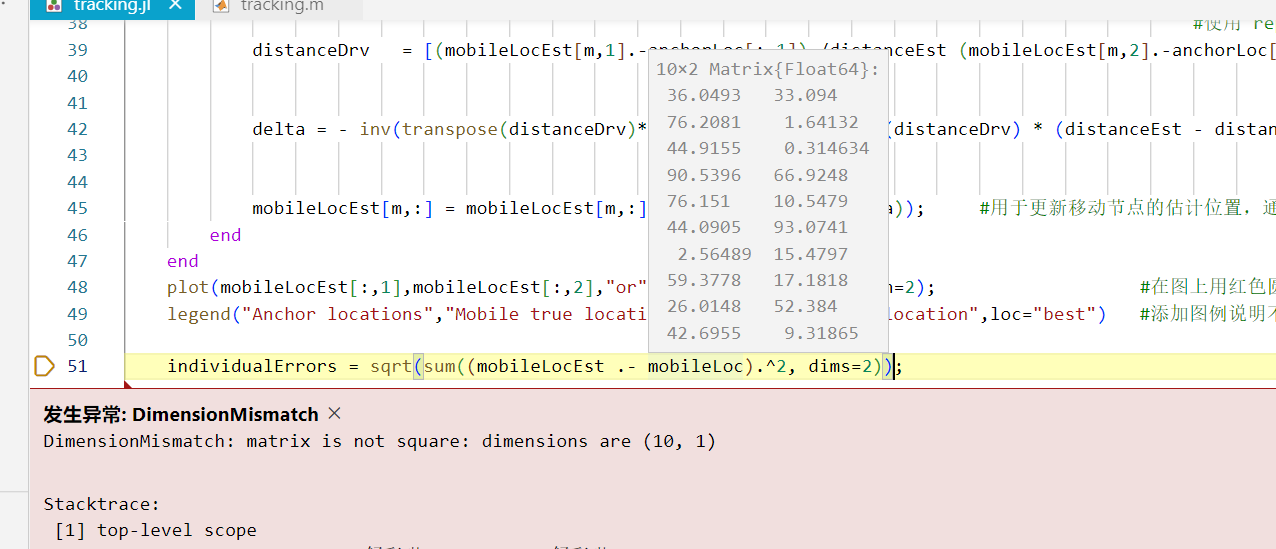This screenshot has width=1276, height=549.
Task: Click value 36.0493 in the matrix hover
Action: 704,96
